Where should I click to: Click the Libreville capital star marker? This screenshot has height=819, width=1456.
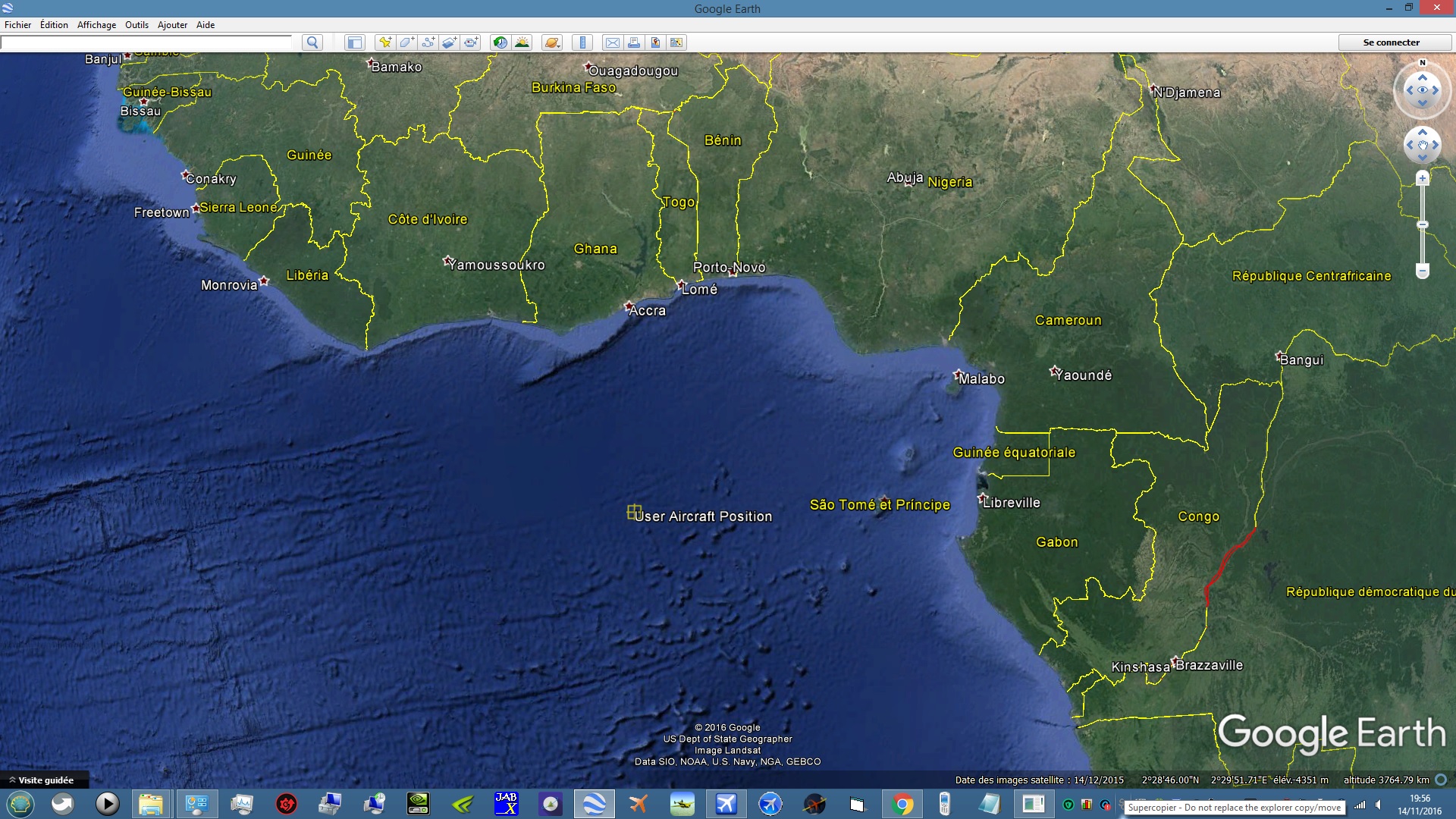pos(982,499)
